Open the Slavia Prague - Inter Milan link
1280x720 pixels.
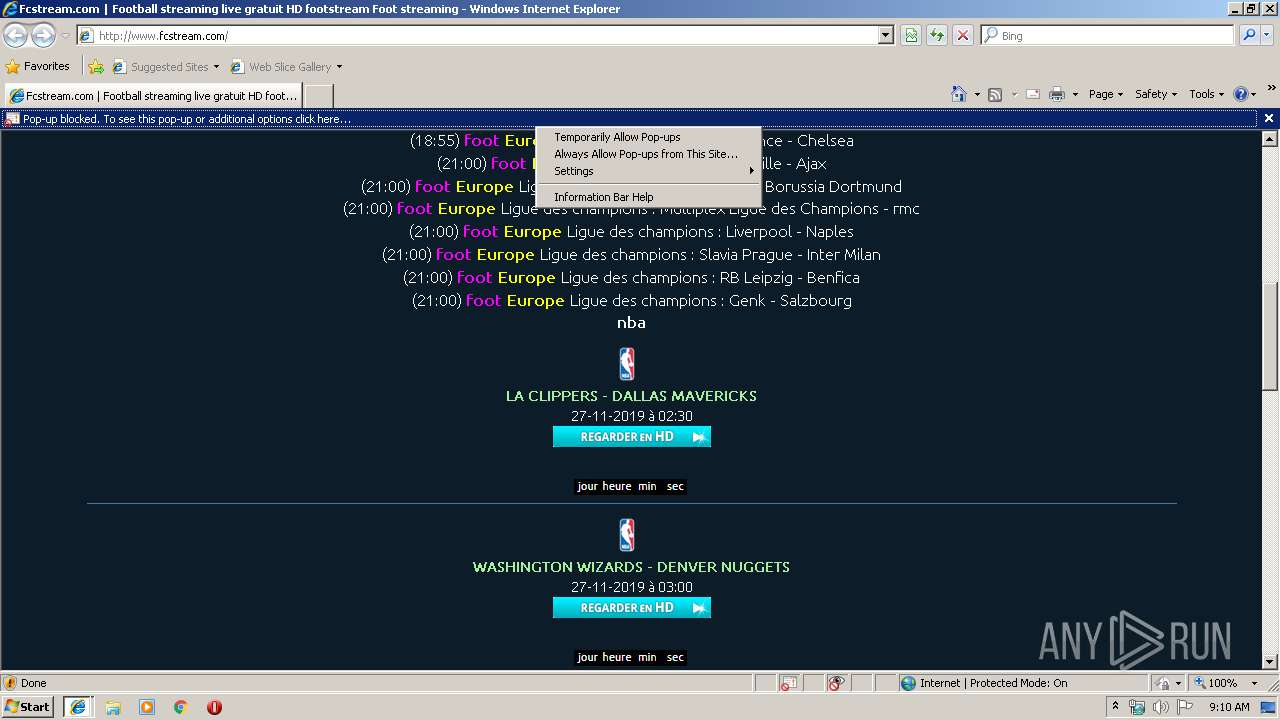631,255
